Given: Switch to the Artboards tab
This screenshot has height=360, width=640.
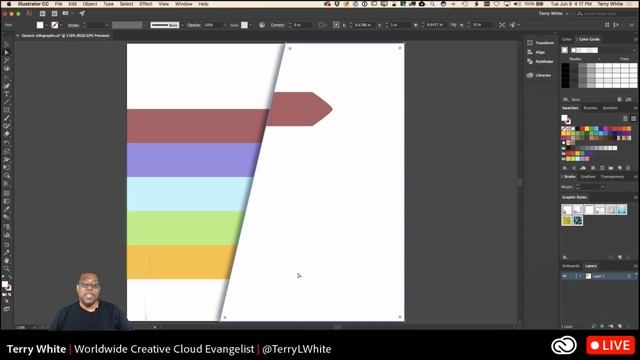Looking at the screenshot, I should 571,266.
